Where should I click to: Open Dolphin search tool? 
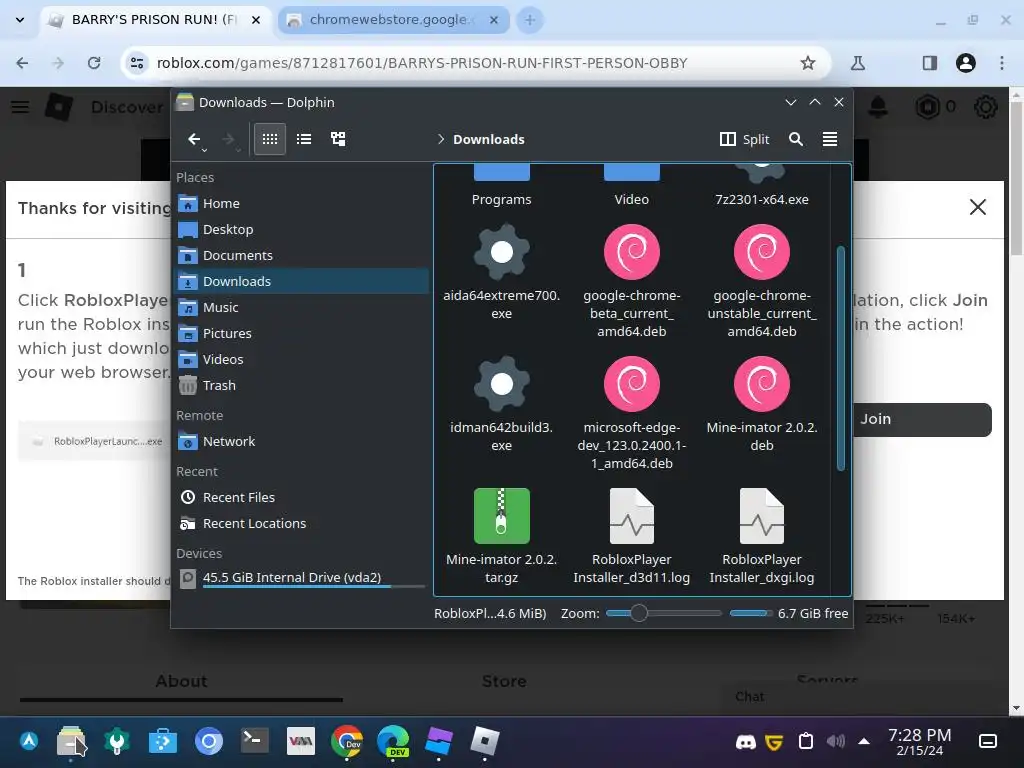point(795,139)
